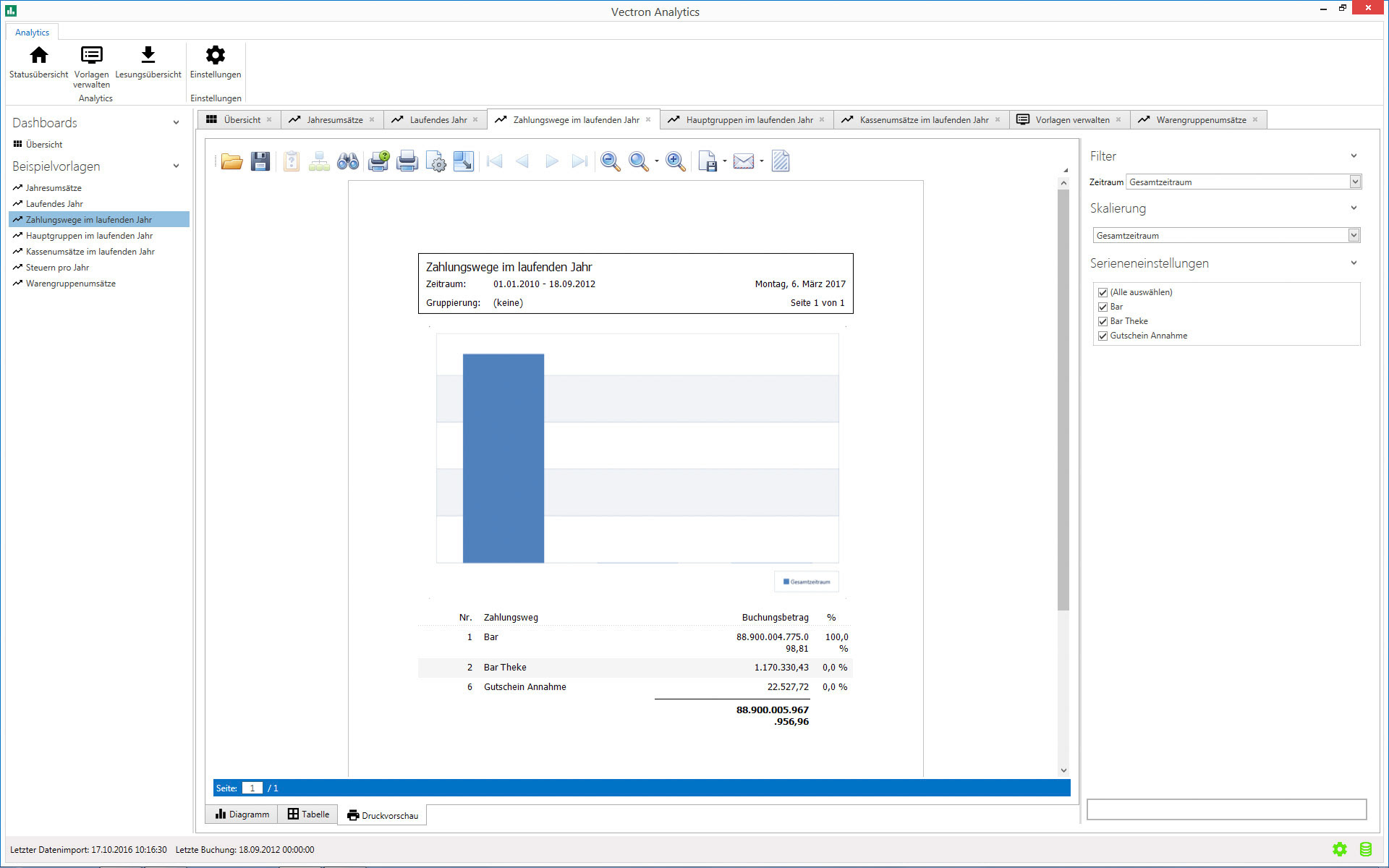Click the open folder icon in preview toolbar
1389x868 pixels.
[x=231, y=161]
